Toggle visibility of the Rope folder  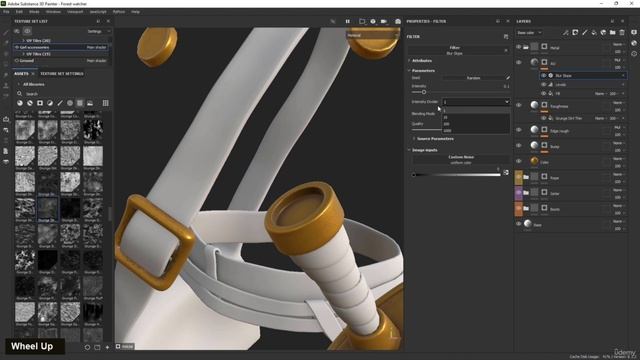(x=518, y=177)
